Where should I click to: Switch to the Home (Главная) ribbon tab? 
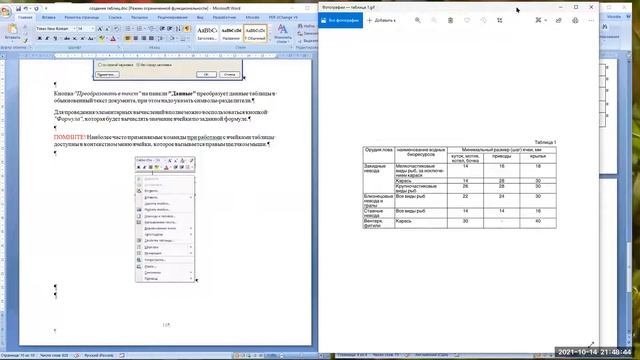(25, 18)
